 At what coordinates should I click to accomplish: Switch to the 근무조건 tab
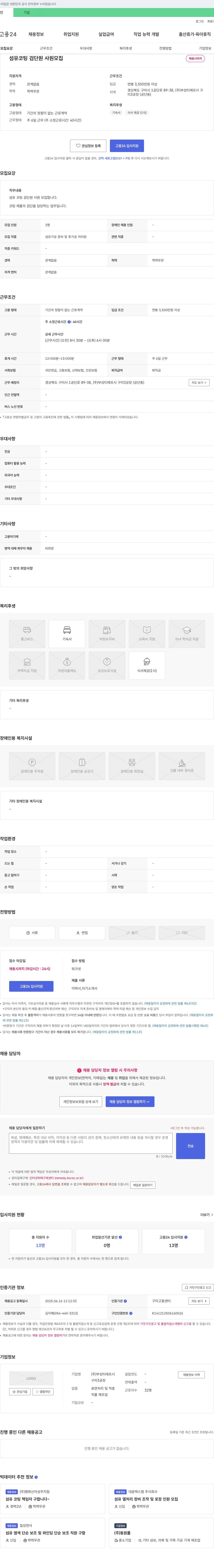tap(46, 48)
